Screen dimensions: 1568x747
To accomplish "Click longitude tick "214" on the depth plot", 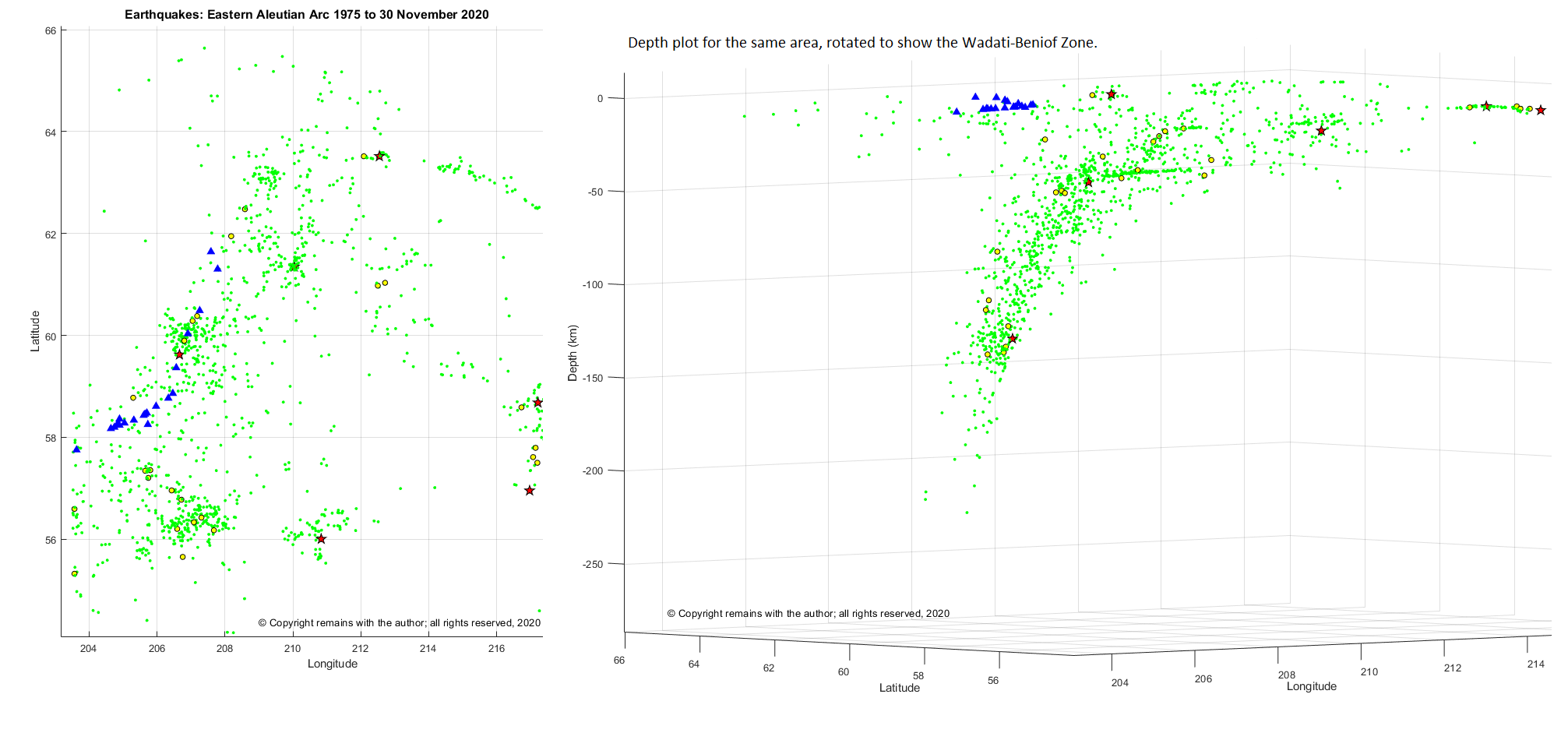I will click(x=1536, y=664).
